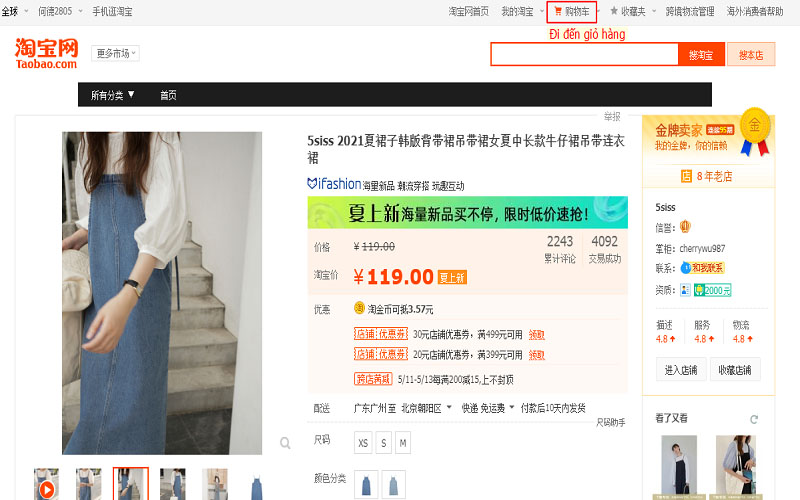Expand the 所有分类 categories dropdown
The height and width of the screenshot is (500, 800).
[x=112, y=95]
